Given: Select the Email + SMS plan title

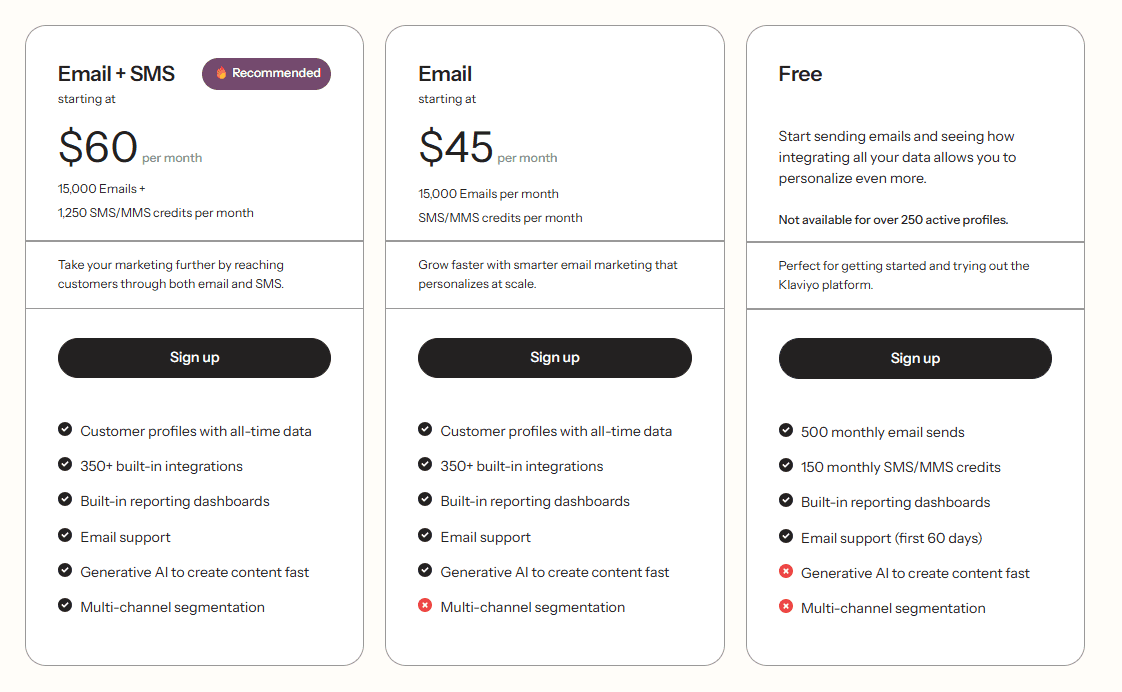Looking at the screenshot, I should click(117, 74).
